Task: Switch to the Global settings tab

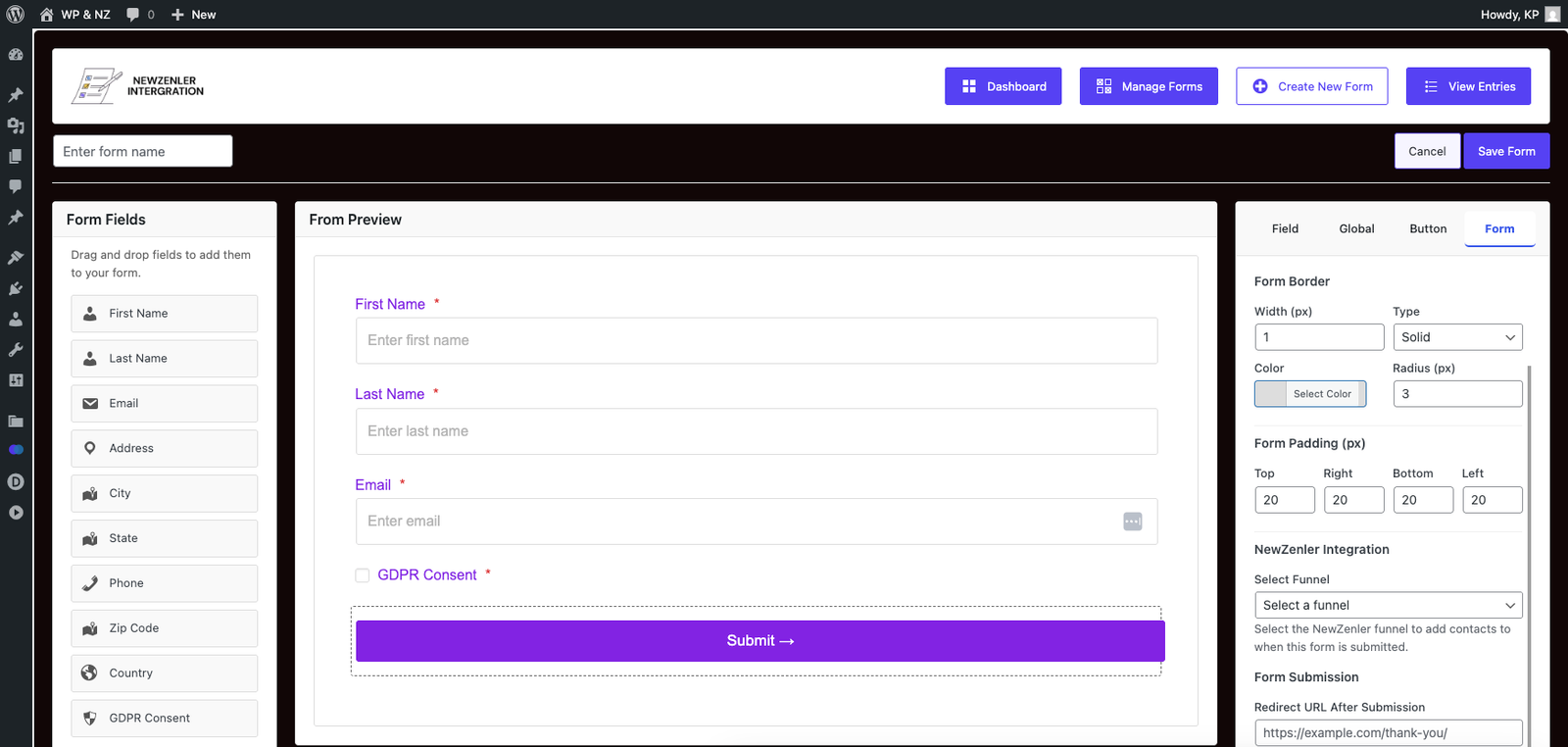Action: click(x=1356, y=228)
